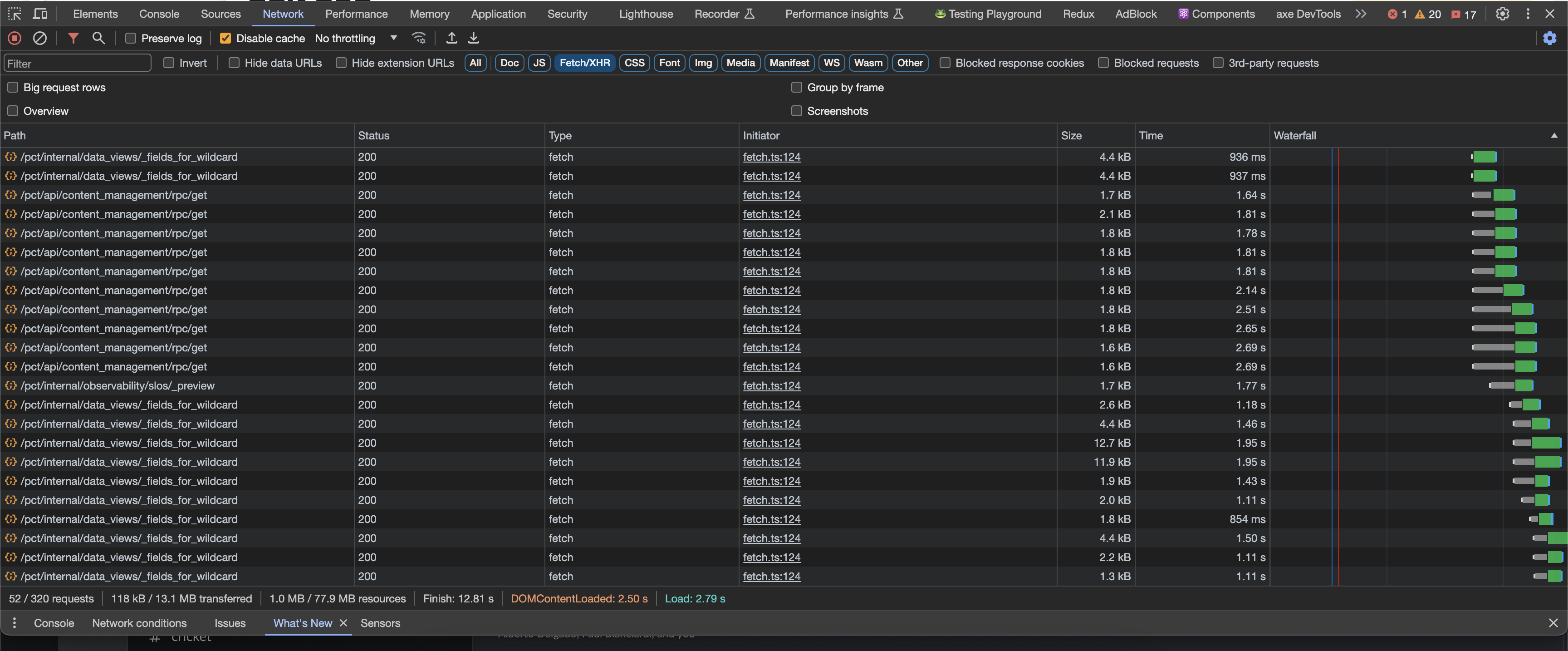1568x651 pixels.
Task: Toggle Invert filter checkbox
Action: pyautogui.click(x=169, y=63)
